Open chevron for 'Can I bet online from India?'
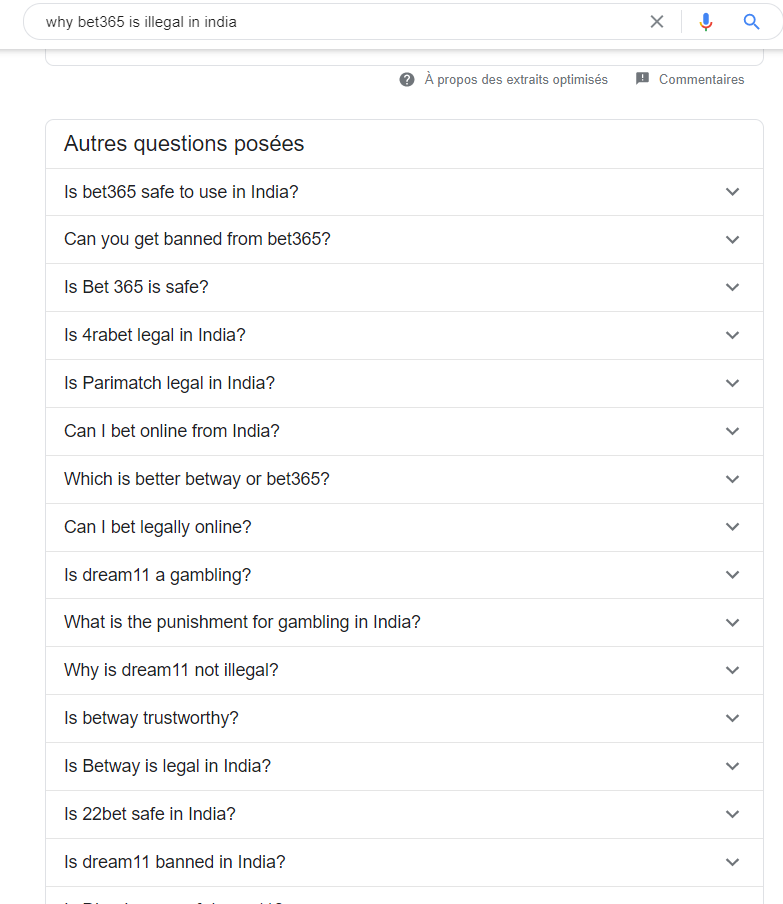 732,431
